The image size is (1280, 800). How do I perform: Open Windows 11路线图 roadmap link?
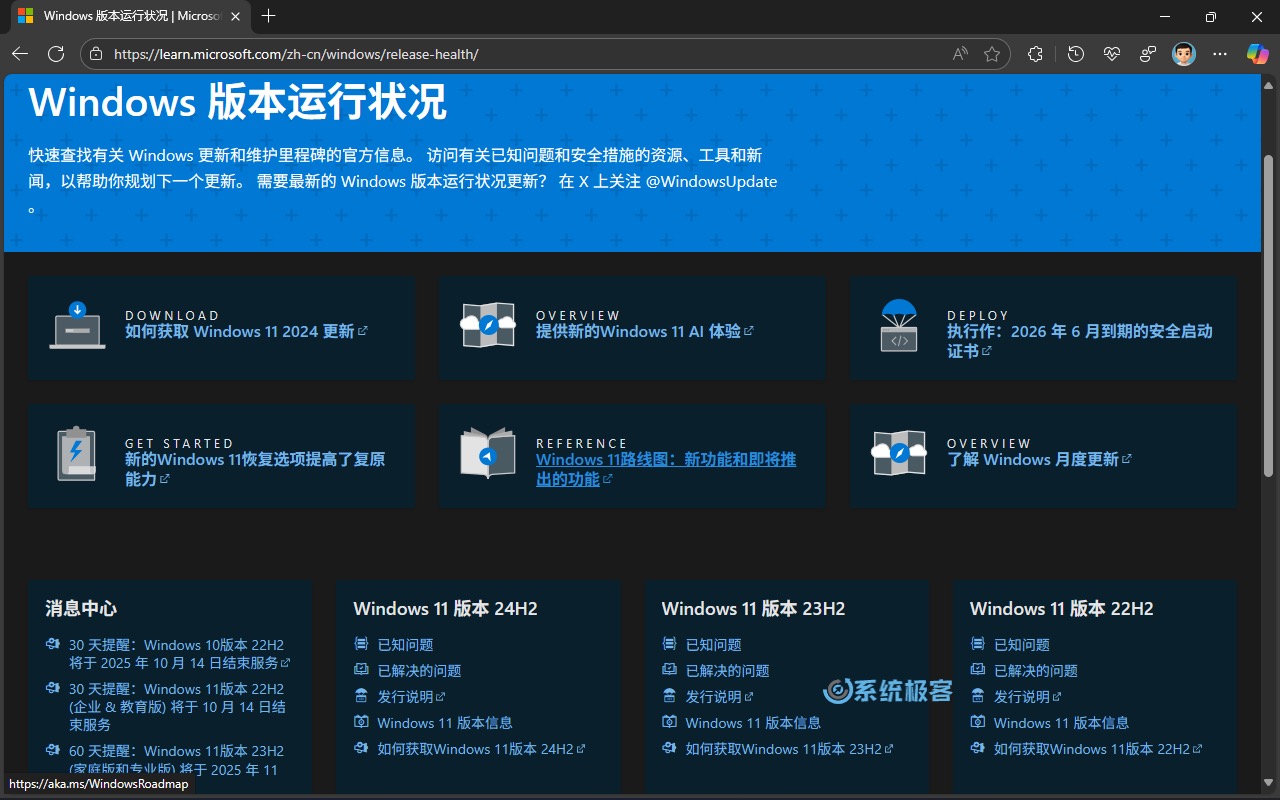click(666, 469)
